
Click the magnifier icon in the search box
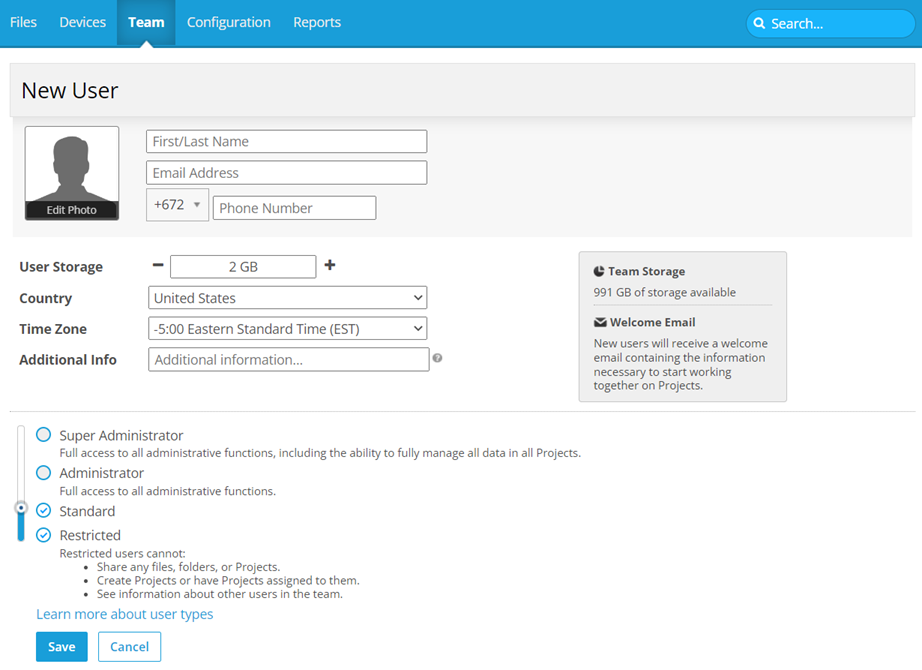(759, 23)
